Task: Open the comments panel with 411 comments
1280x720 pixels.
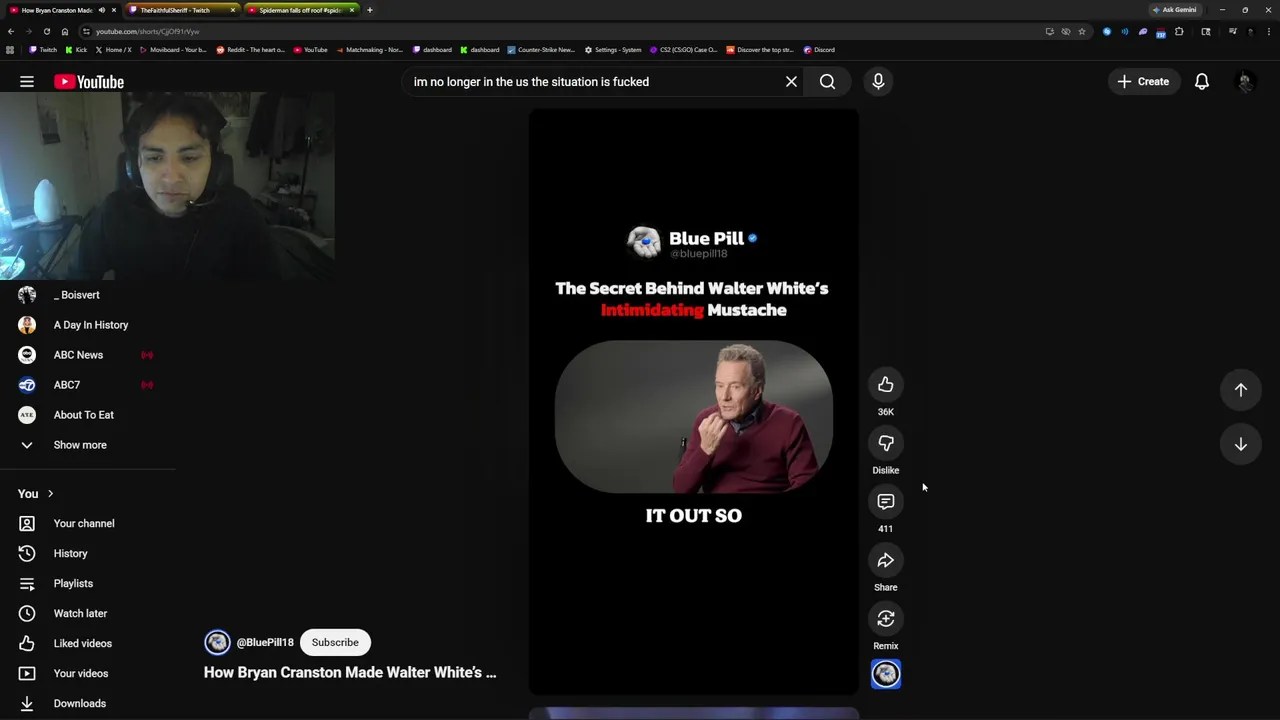Action: (885, 502)
